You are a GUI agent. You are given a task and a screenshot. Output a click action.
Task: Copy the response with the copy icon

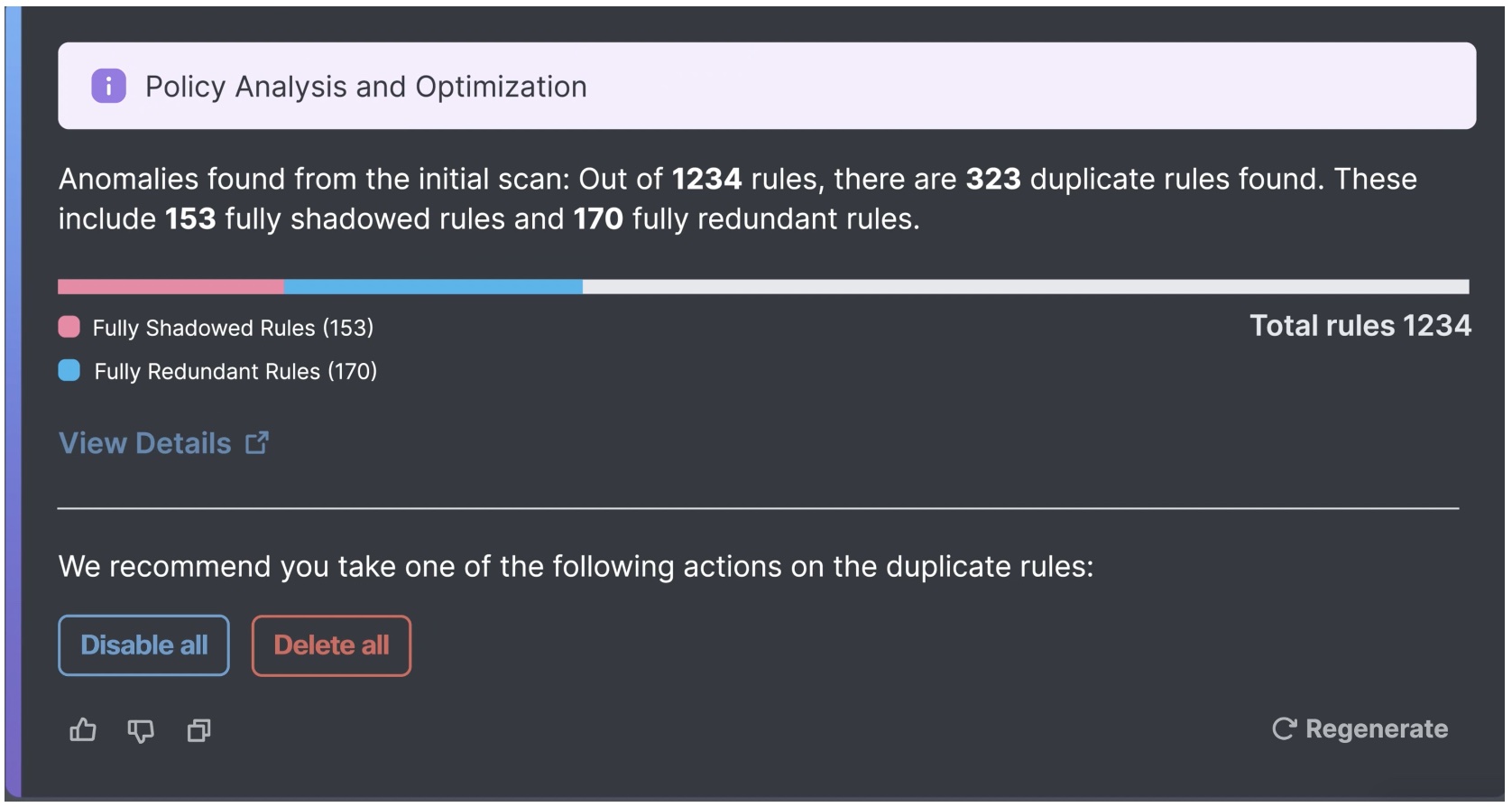coord(198,730)
